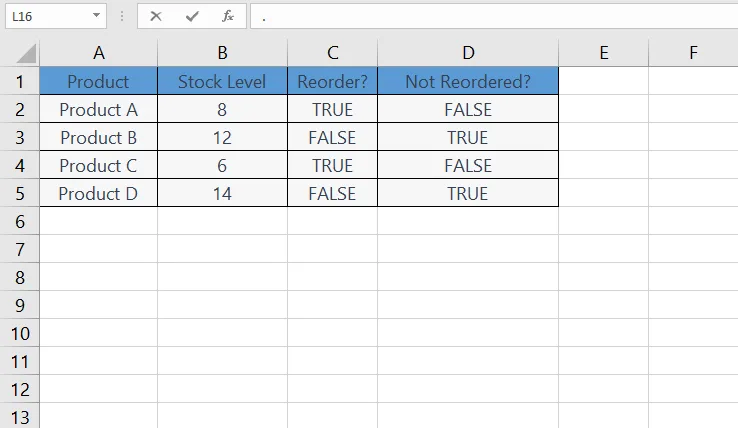Image resolution: width=738 pixels, height=428 pixels.
Task: Select stock level cell with value 12
Action: coord(222,137)
